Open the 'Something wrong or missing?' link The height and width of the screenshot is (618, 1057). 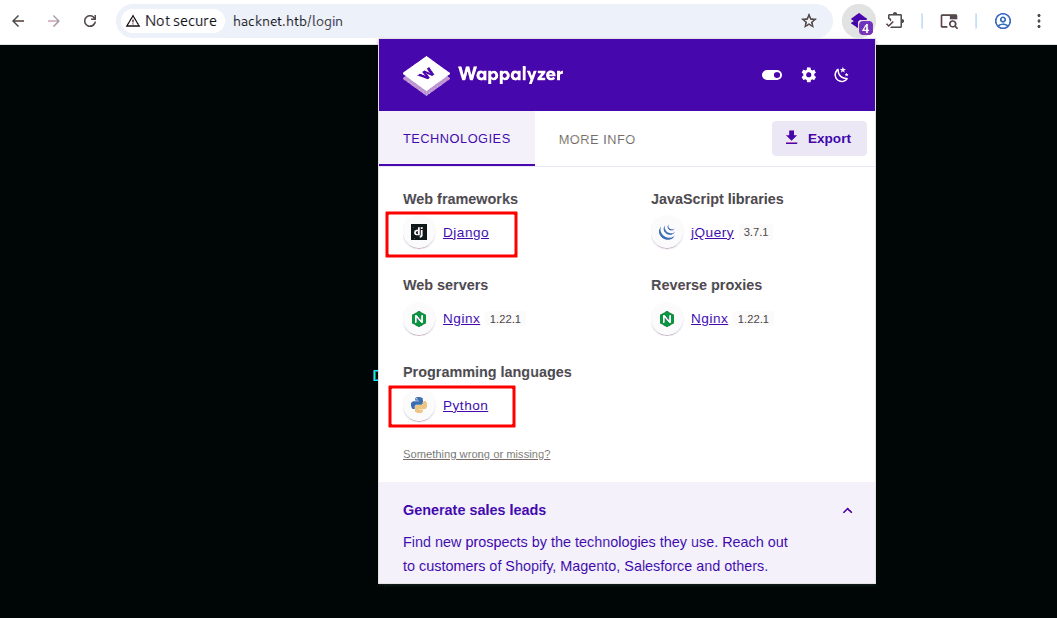[x=476, y=454]
